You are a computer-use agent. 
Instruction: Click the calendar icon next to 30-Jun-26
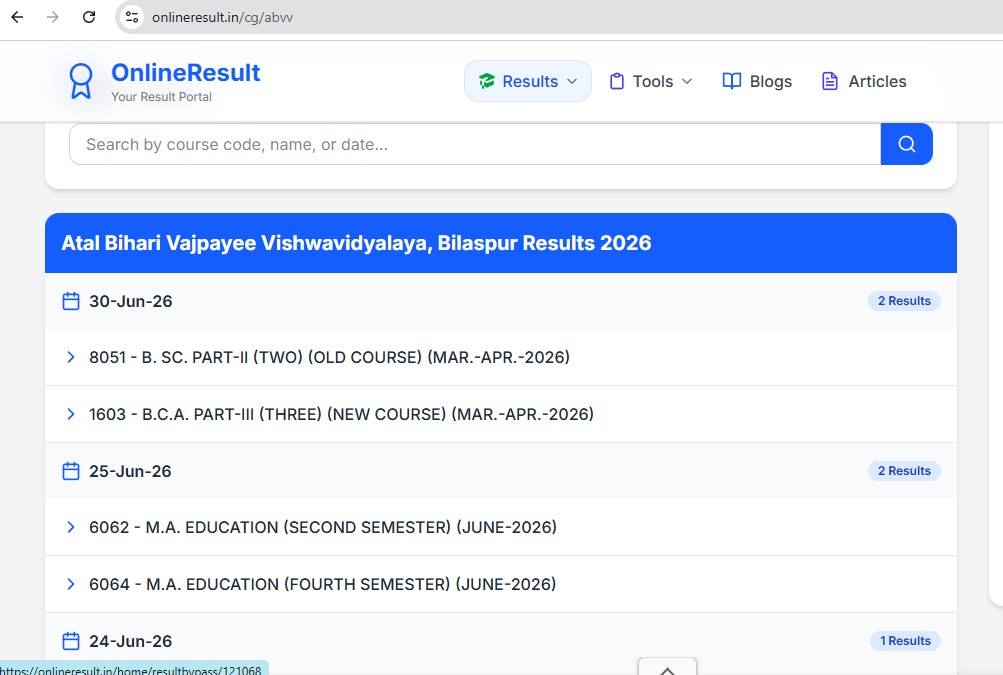click(71, 301)
